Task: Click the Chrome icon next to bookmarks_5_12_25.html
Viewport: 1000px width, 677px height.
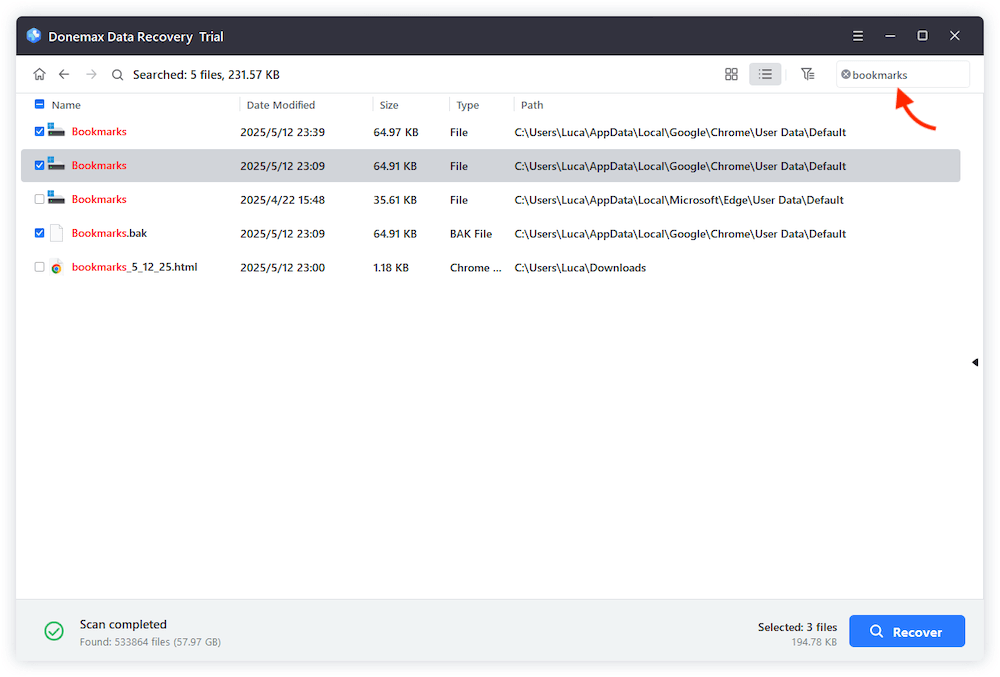Action: [56, 267]
